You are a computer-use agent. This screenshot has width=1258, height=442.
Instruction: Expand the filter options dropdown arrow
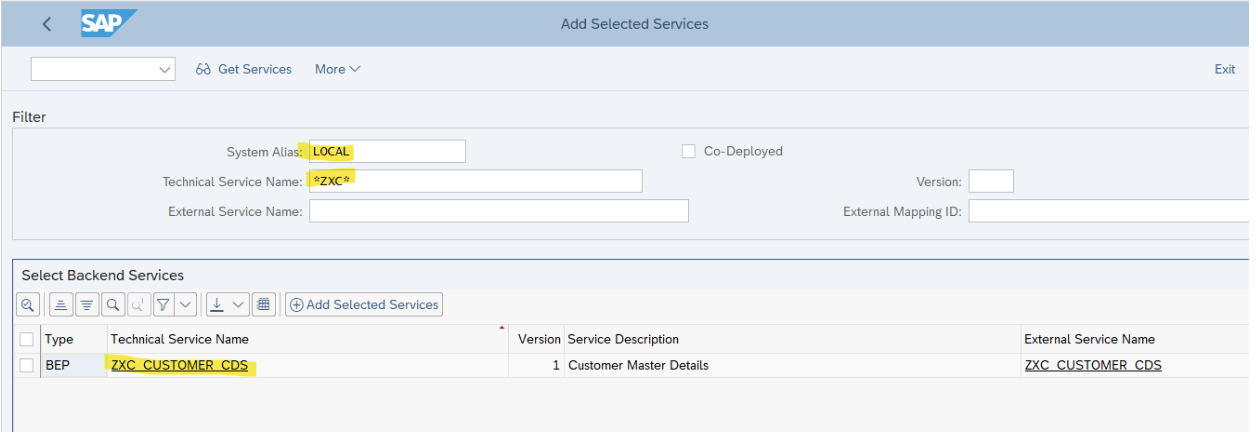(184, 305)
